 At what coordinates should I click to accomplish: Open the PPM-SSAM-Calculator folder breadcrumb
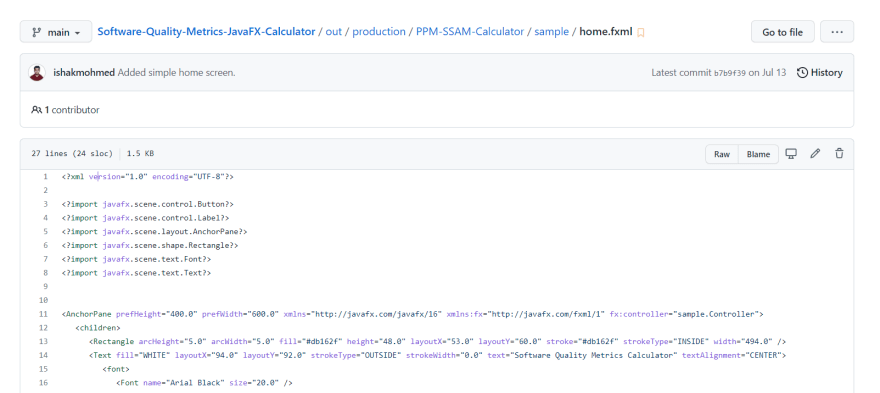tap(470, 31)
